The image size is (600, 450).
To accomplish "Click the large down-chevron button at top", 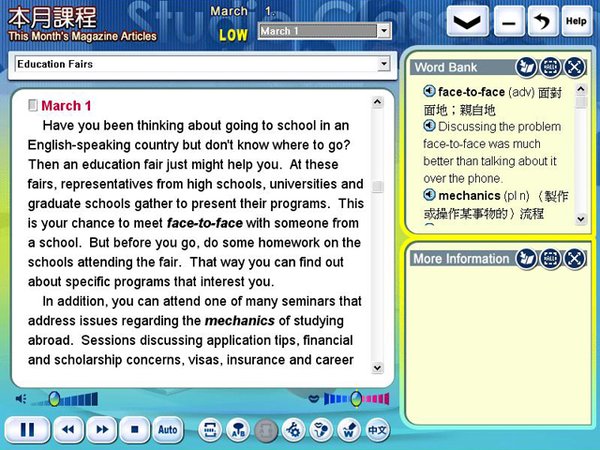I will click(467, 21).
